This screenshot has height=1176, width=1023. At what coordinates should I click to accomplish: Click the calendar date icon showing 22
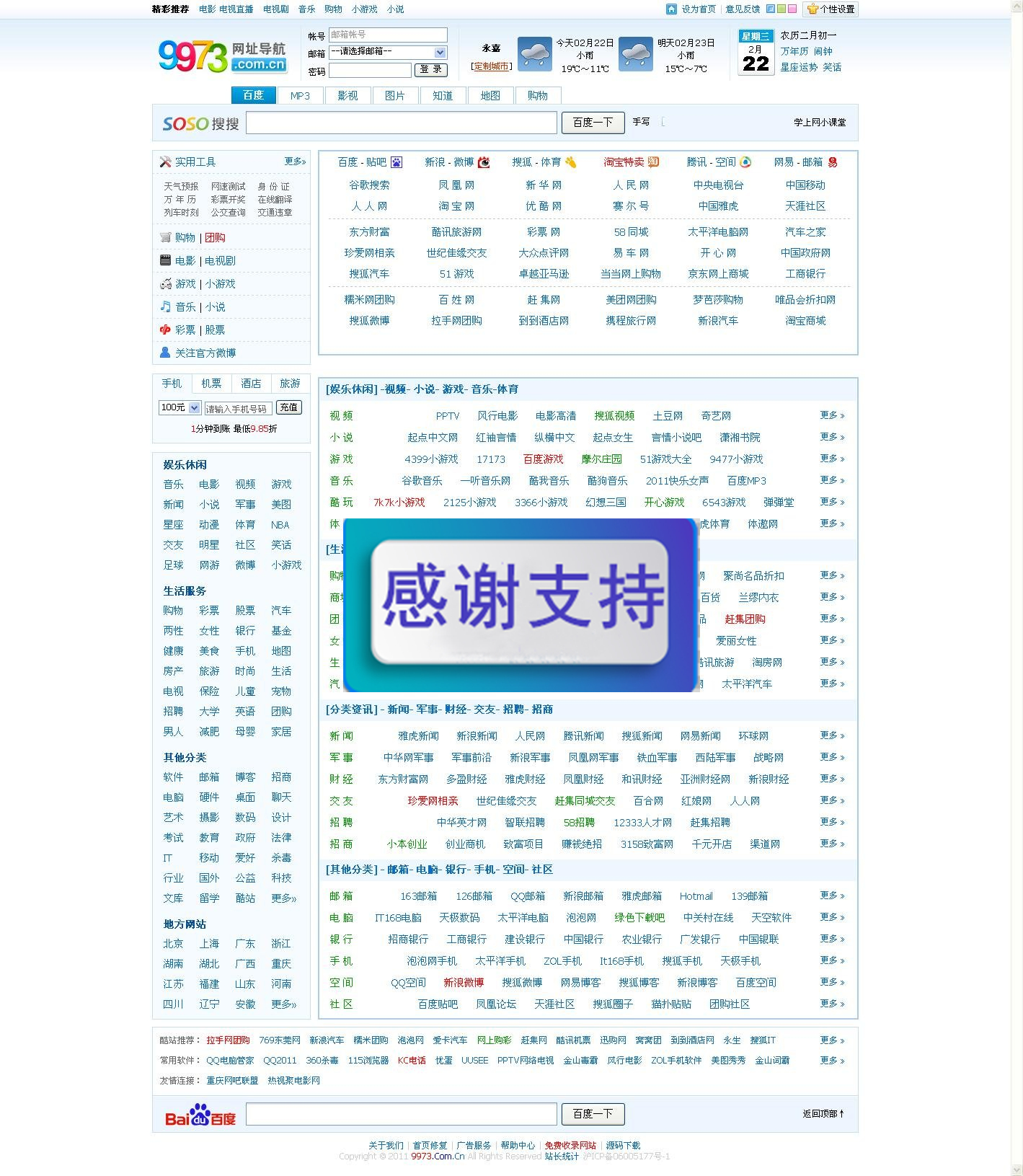[x=756, y=51]
